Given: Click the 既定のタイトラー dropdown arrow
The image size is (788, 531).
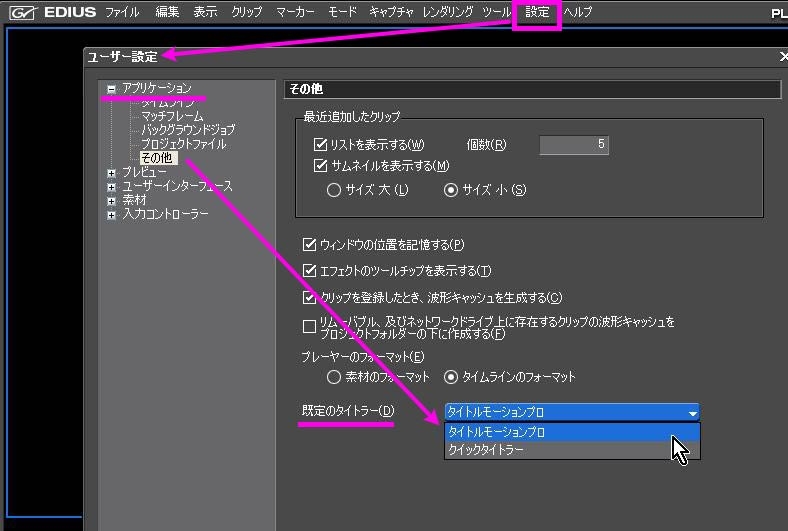Looking at the screenshot, I should click(692, 413).
